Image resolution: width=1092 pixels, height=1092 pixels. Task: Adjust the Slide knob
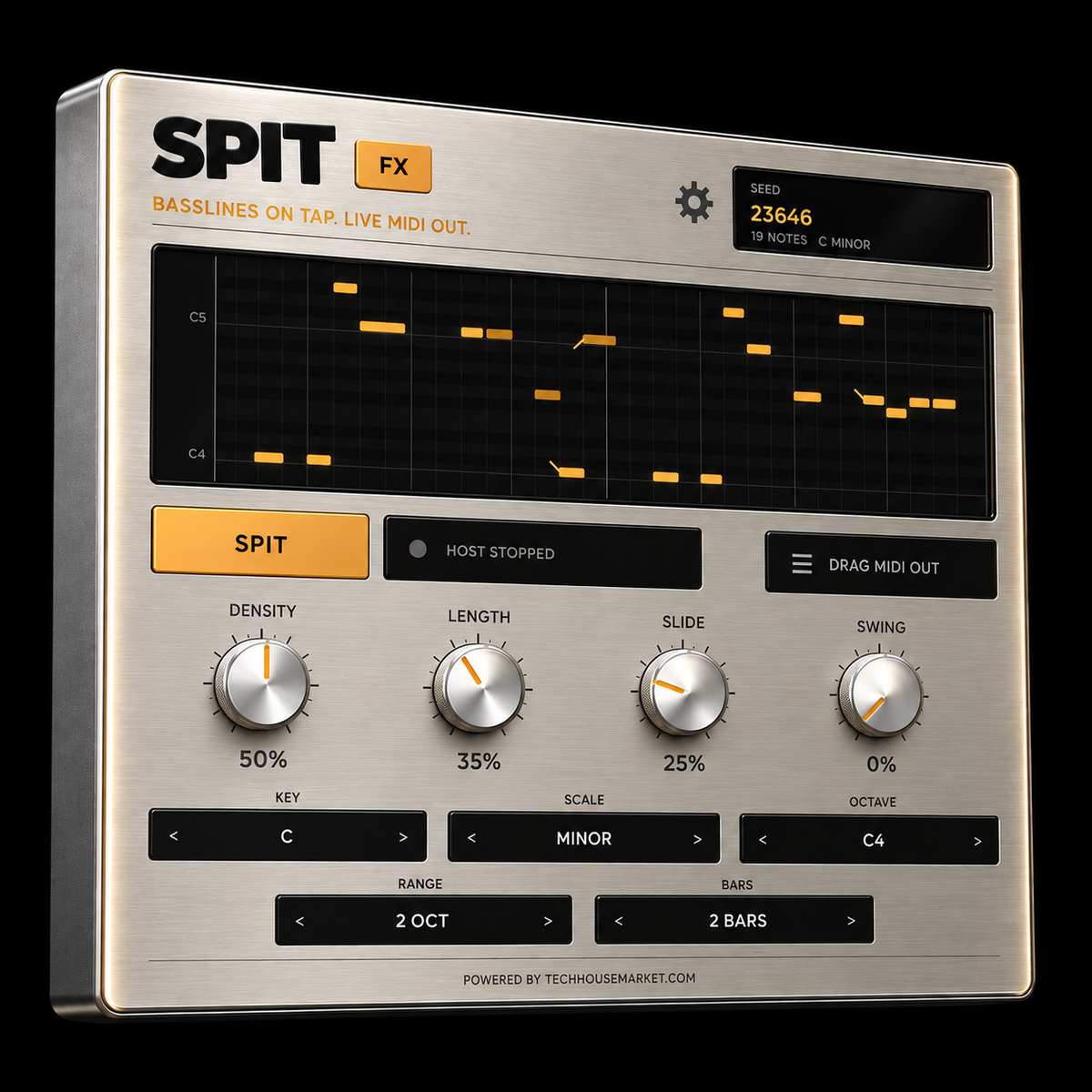click(682, 692)
